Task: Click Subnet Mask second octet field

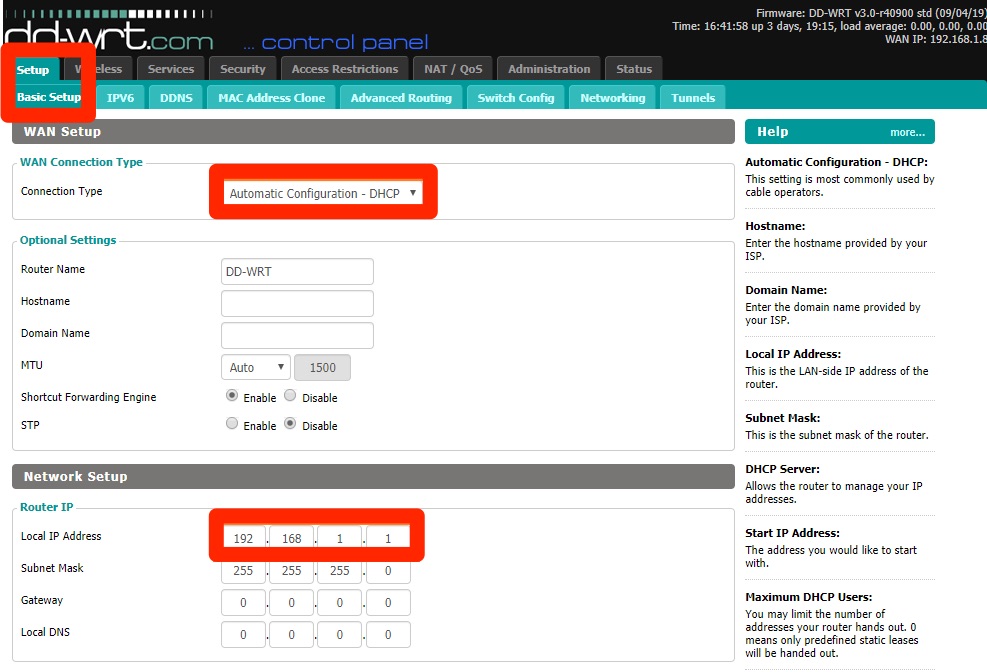Action: tap(291, 570)
